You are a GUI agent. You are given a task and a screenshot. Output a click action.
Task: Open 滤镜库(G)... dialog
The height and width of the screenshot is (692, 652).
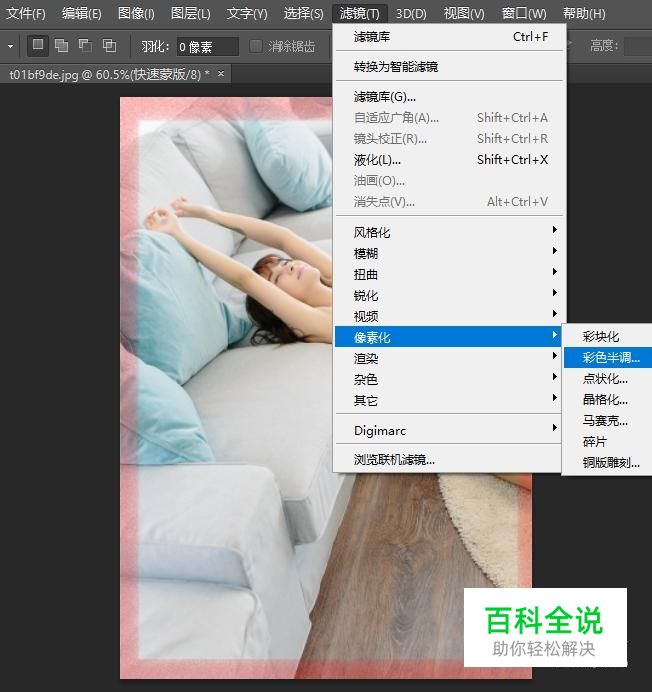pyautogui.click(x=449, y=96)
